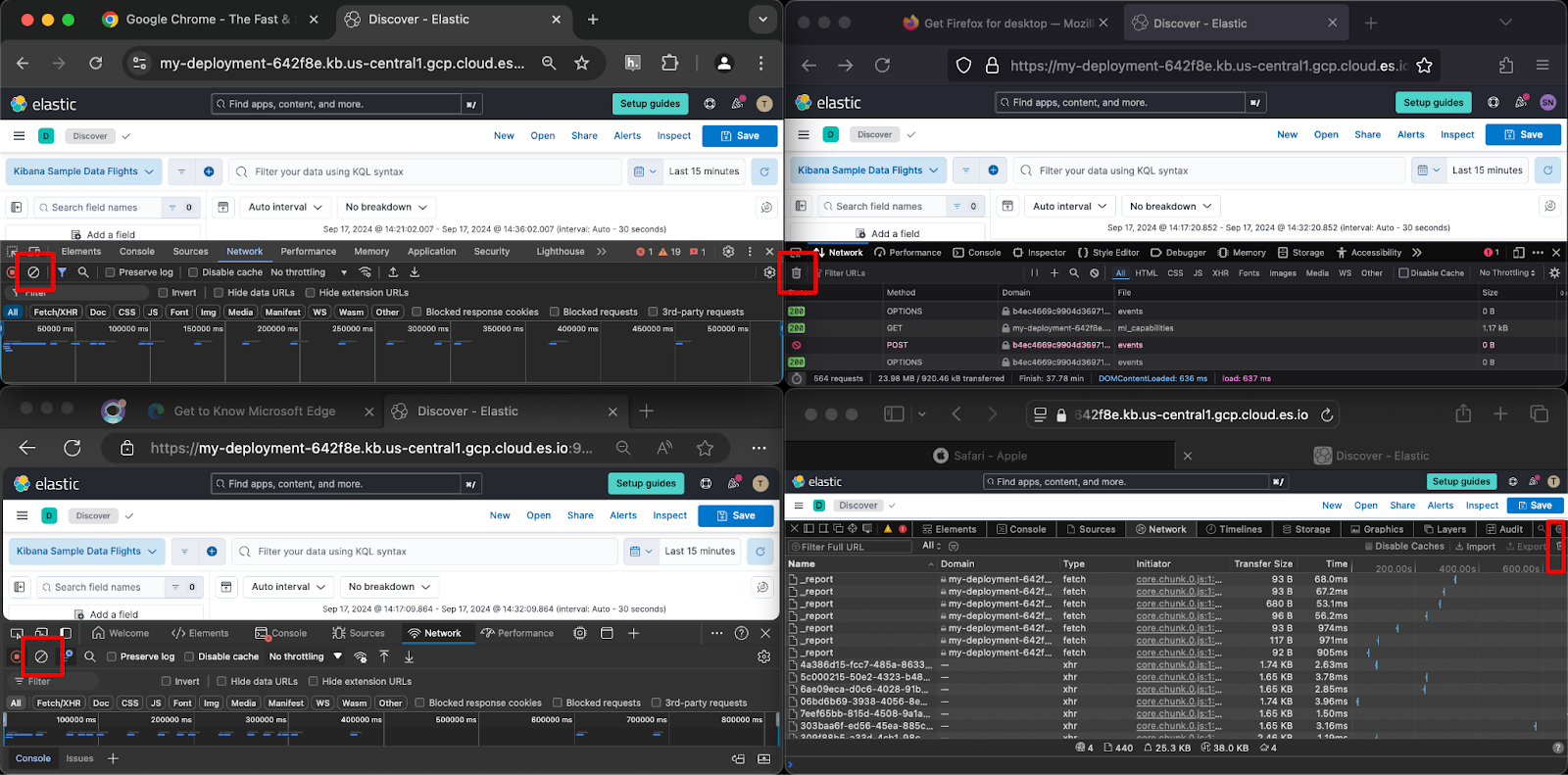
Task: Open Auto interval dropdown in Firefox Kibana
Action: pyautogui.click(x=1069, y=206)
